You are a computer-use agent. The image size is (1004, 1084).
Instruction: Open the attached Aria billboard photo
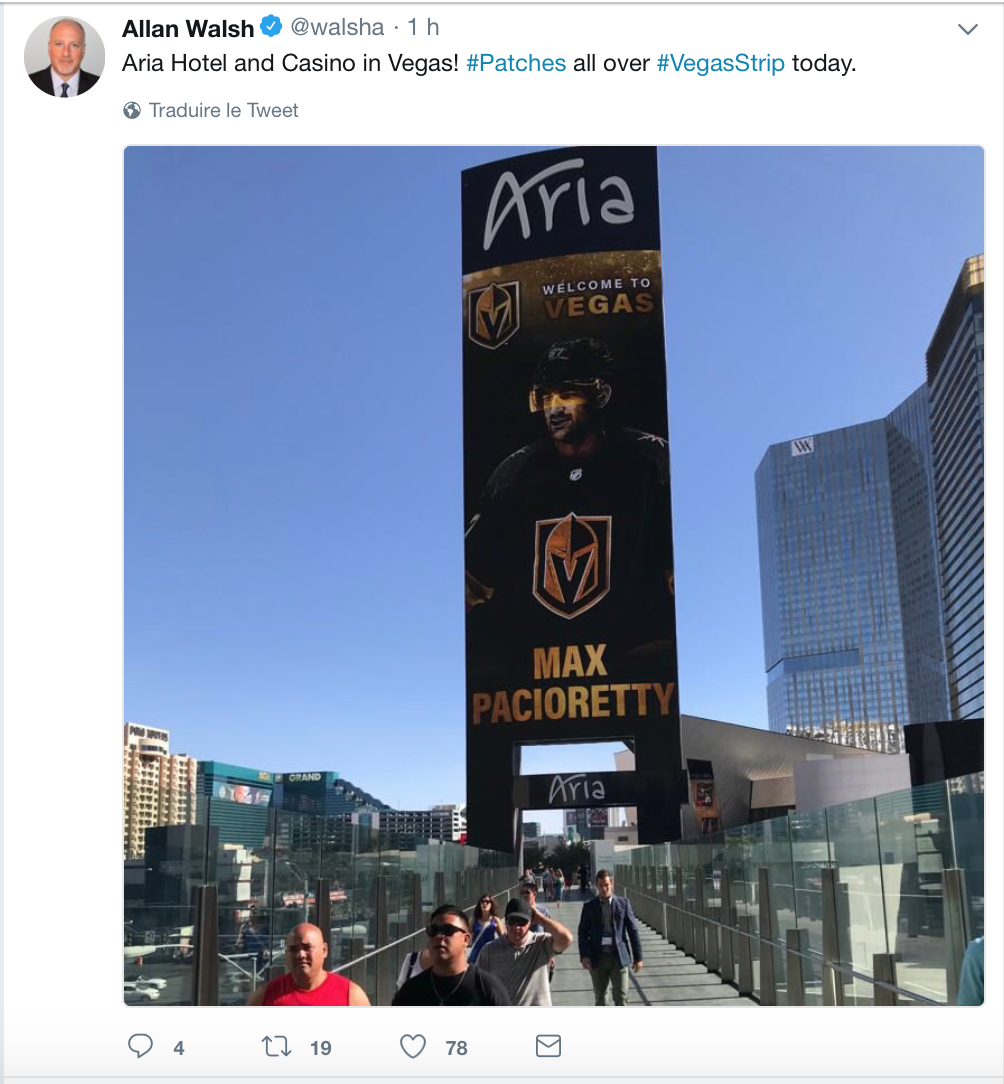coord(554,575)
